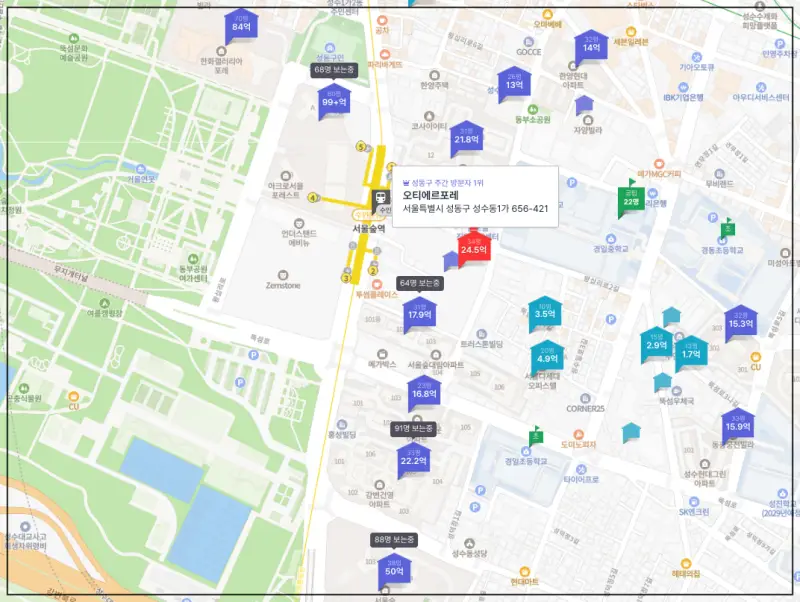Select the red 24.5억 marker
This screenshot has height=602, width=800.
pos(474,248)
